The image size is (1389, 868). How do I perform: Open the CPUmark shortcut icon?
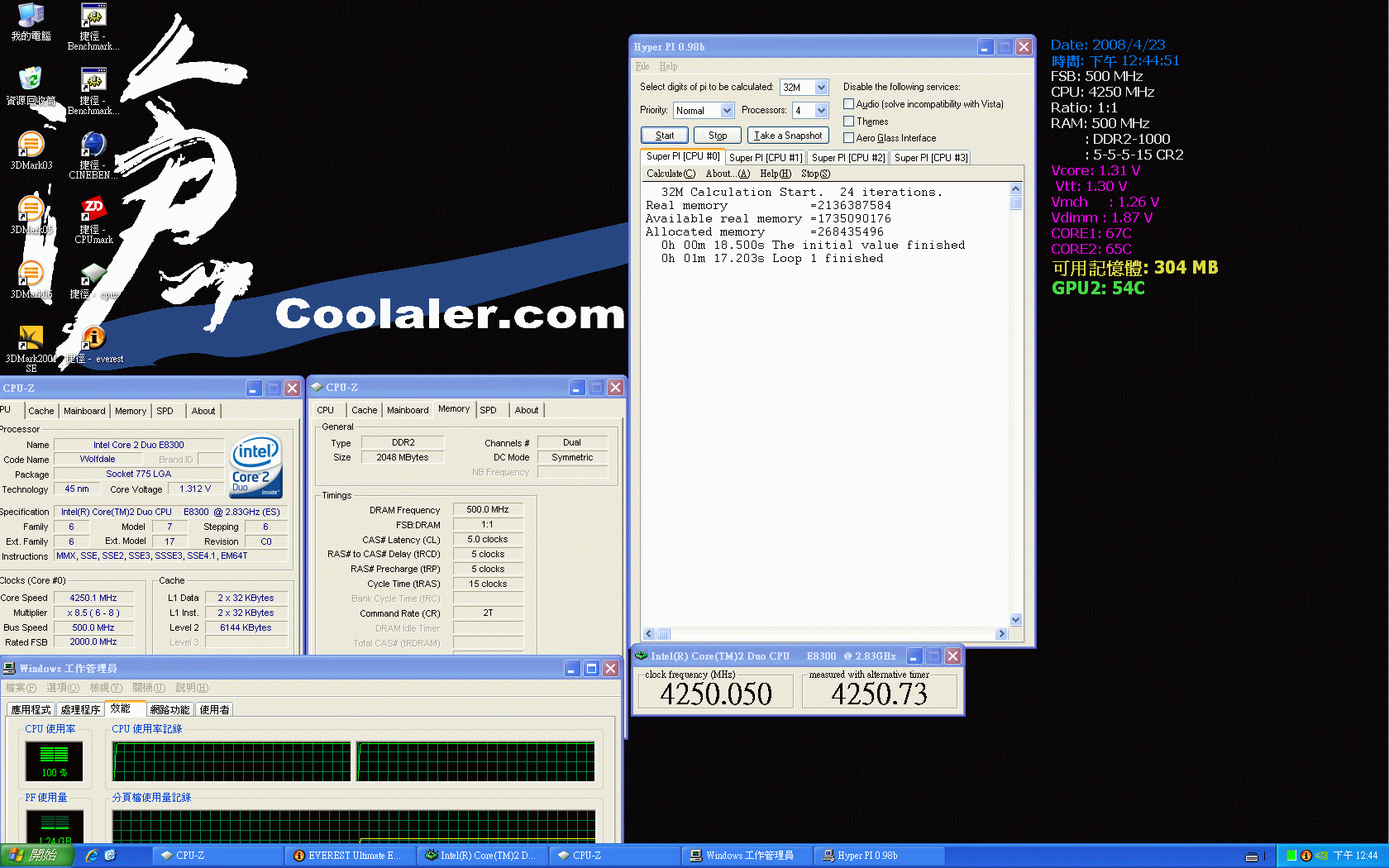pyautogui.click(x=93, y=220)
